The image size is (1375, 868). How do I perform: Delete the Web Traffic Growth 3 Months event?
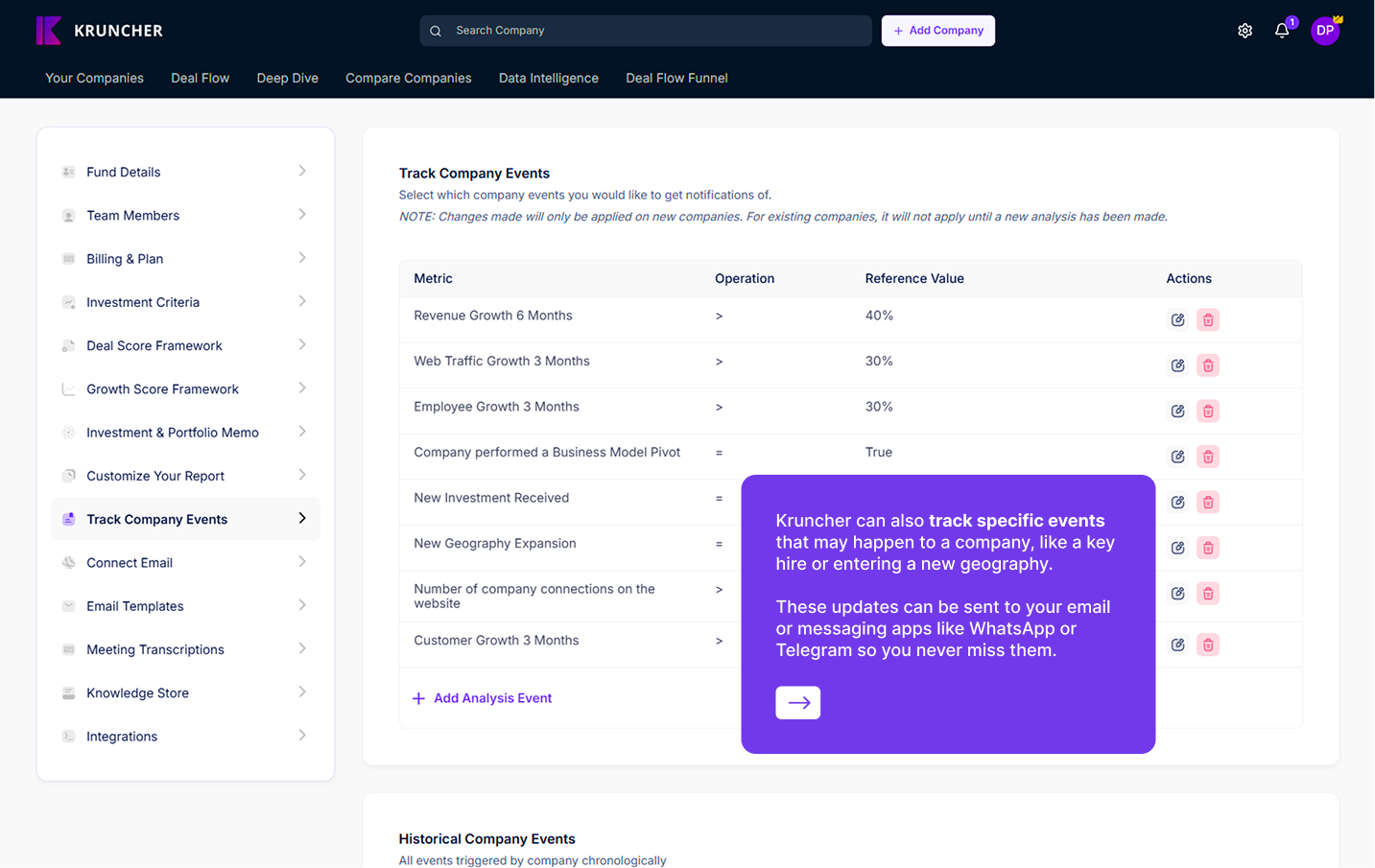click(1208, 365)
